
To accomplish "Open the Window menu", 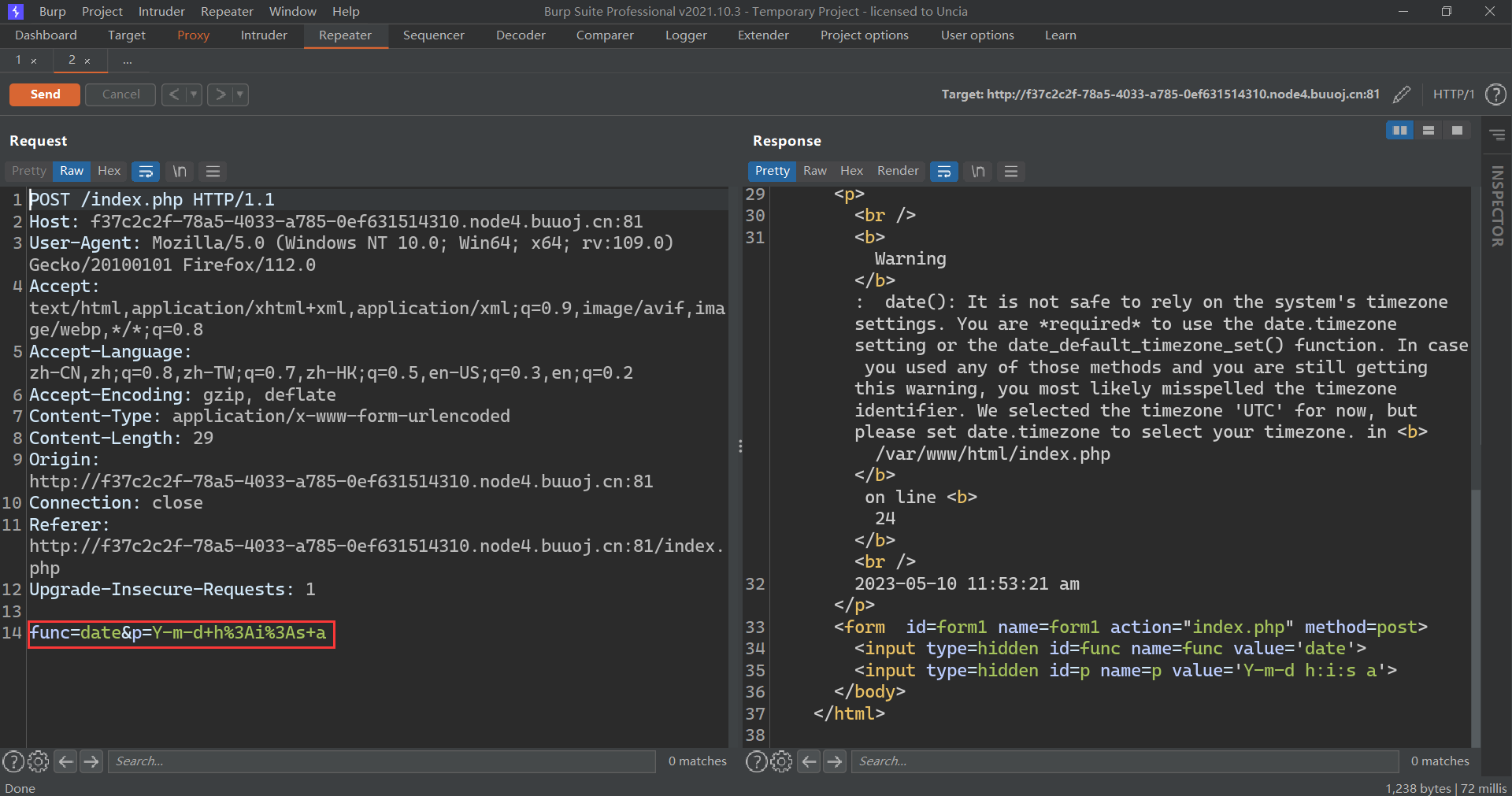I will pos(292,11).
